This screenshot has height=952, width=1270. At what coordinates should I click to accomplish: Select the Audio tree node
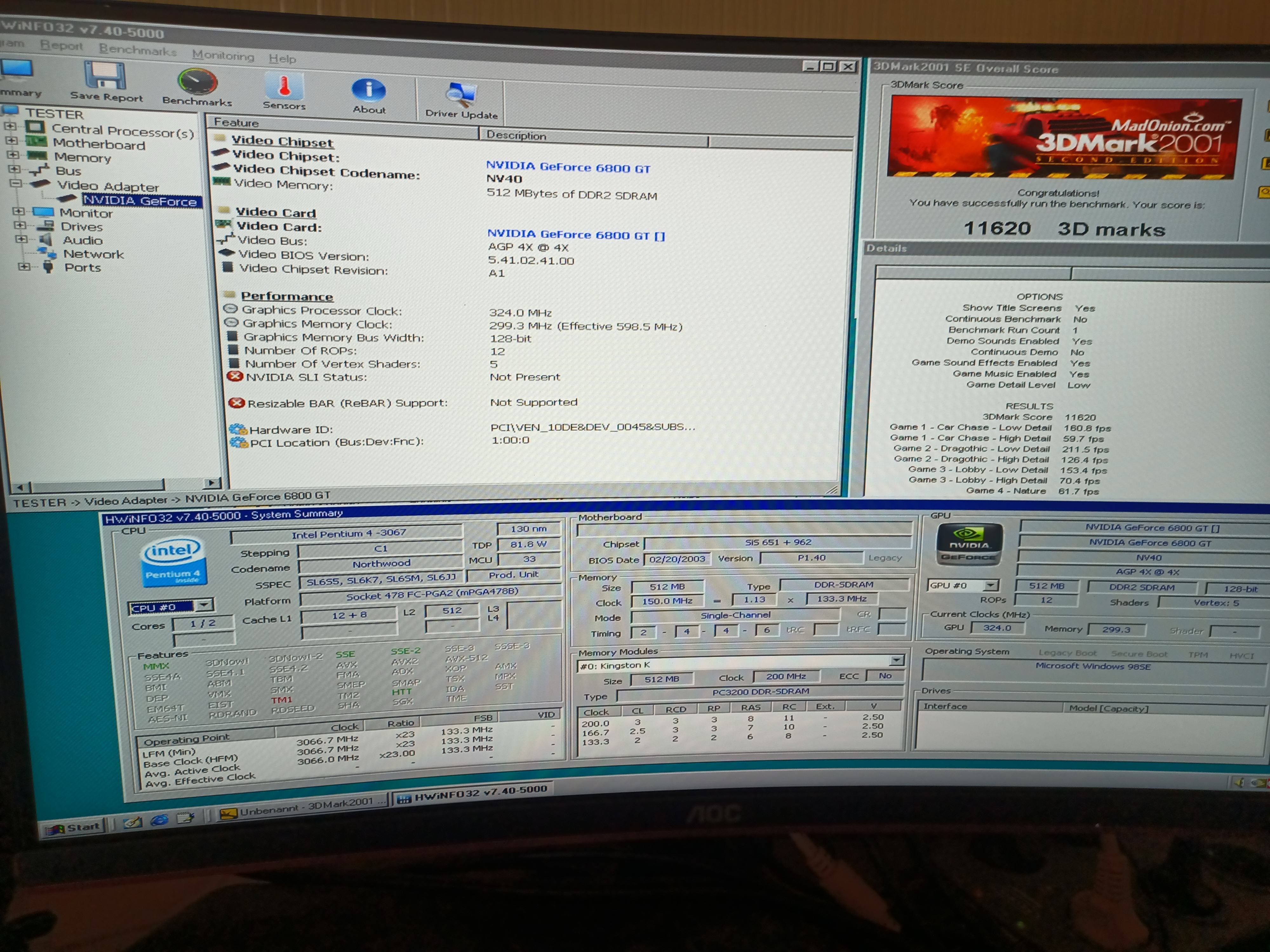click(83, 240)
